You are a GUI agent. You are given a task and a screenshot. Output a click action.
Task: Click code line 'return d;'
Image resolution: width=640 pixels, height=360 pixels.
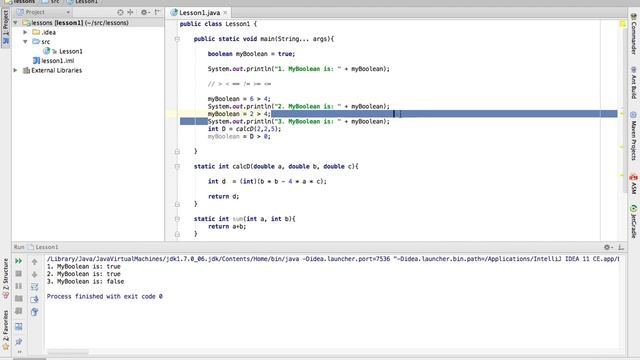coord(223,196)
